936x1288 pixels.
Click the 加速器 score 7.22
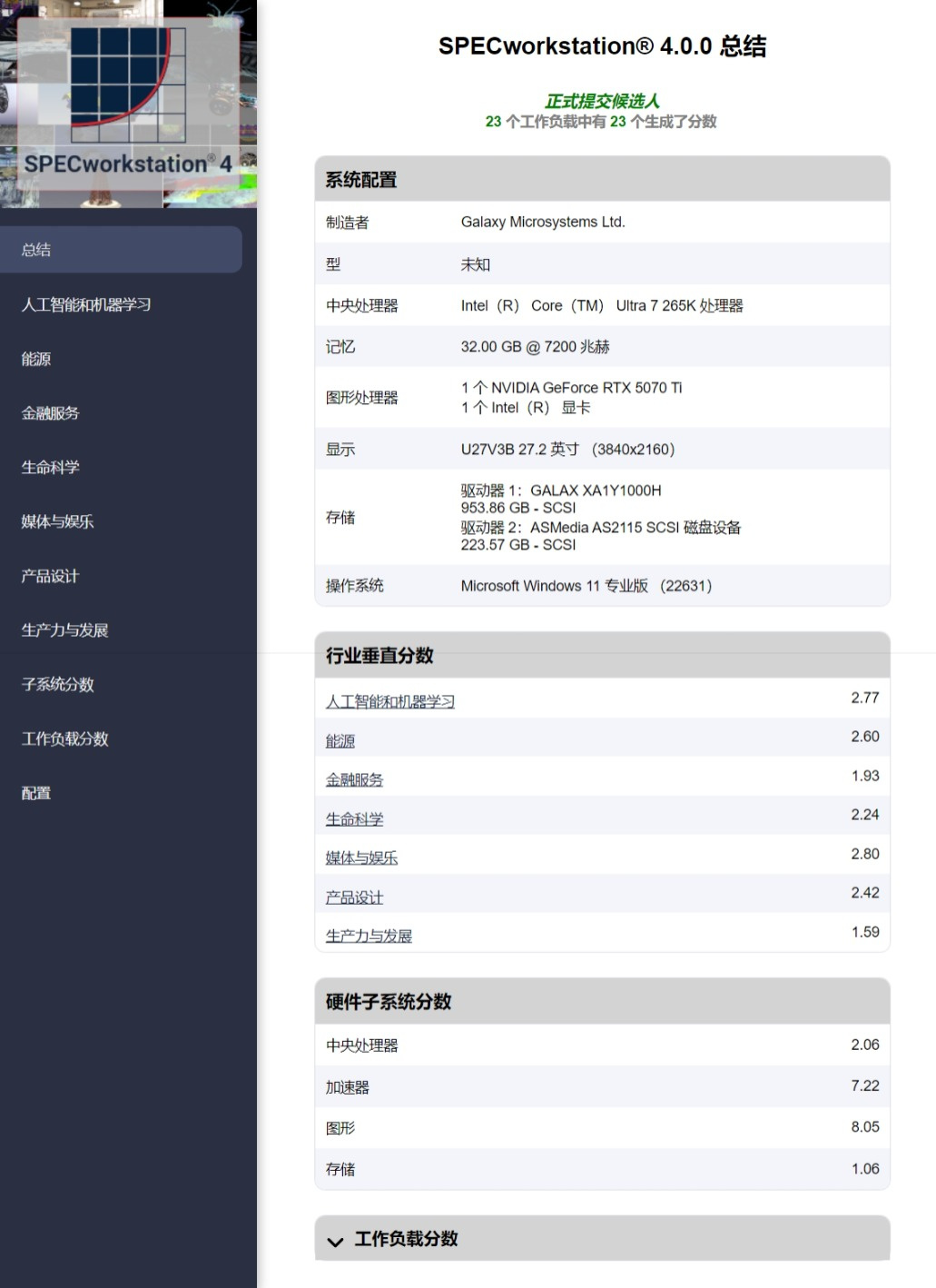(865, 1085)
